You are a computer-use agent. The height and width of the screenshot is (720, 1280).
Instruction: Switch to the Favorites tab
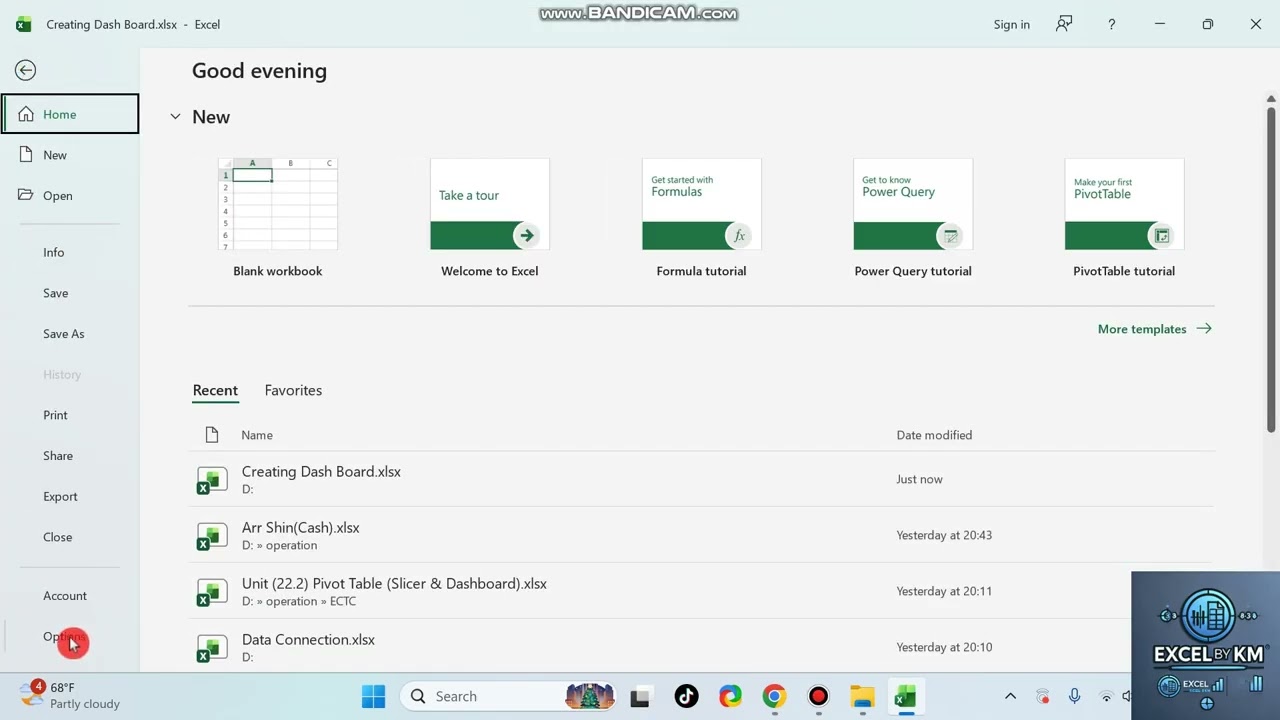click(x=293, y=390)
